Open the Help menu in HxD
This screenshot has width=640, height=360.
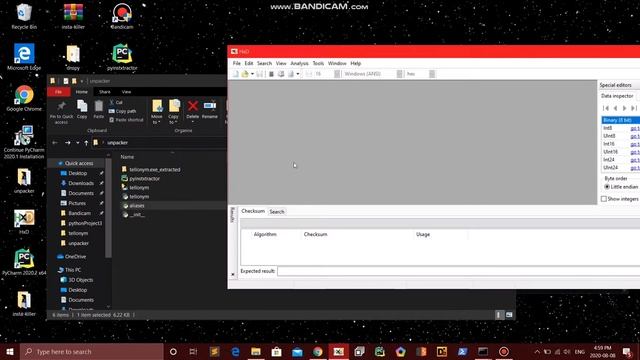click(x=356, y=63)
